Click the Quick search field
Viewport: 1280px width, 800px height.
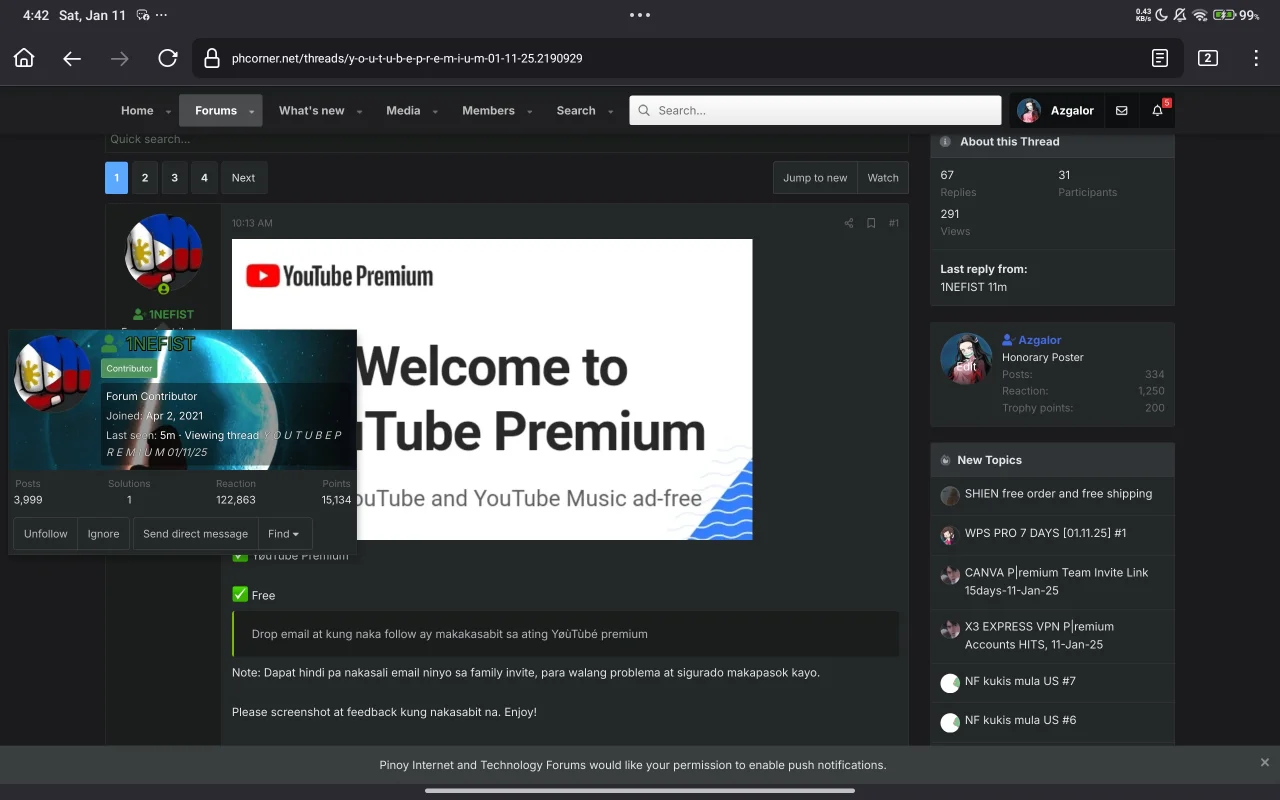[x=507, y=140]
